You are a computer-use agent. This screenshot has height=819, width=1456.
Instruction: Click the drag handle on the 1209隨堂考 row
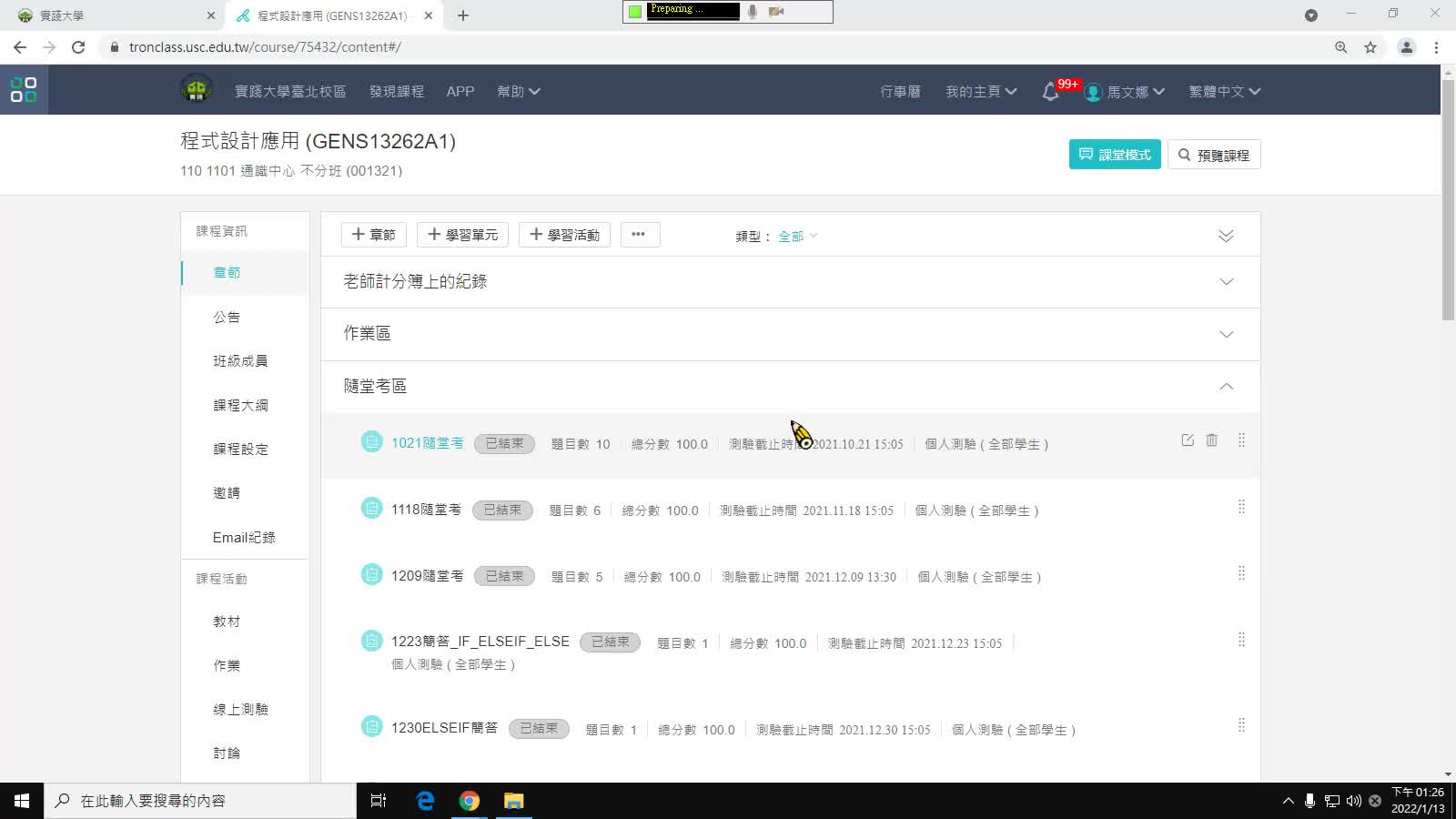pyautogui.click(x=1241, y=573)
